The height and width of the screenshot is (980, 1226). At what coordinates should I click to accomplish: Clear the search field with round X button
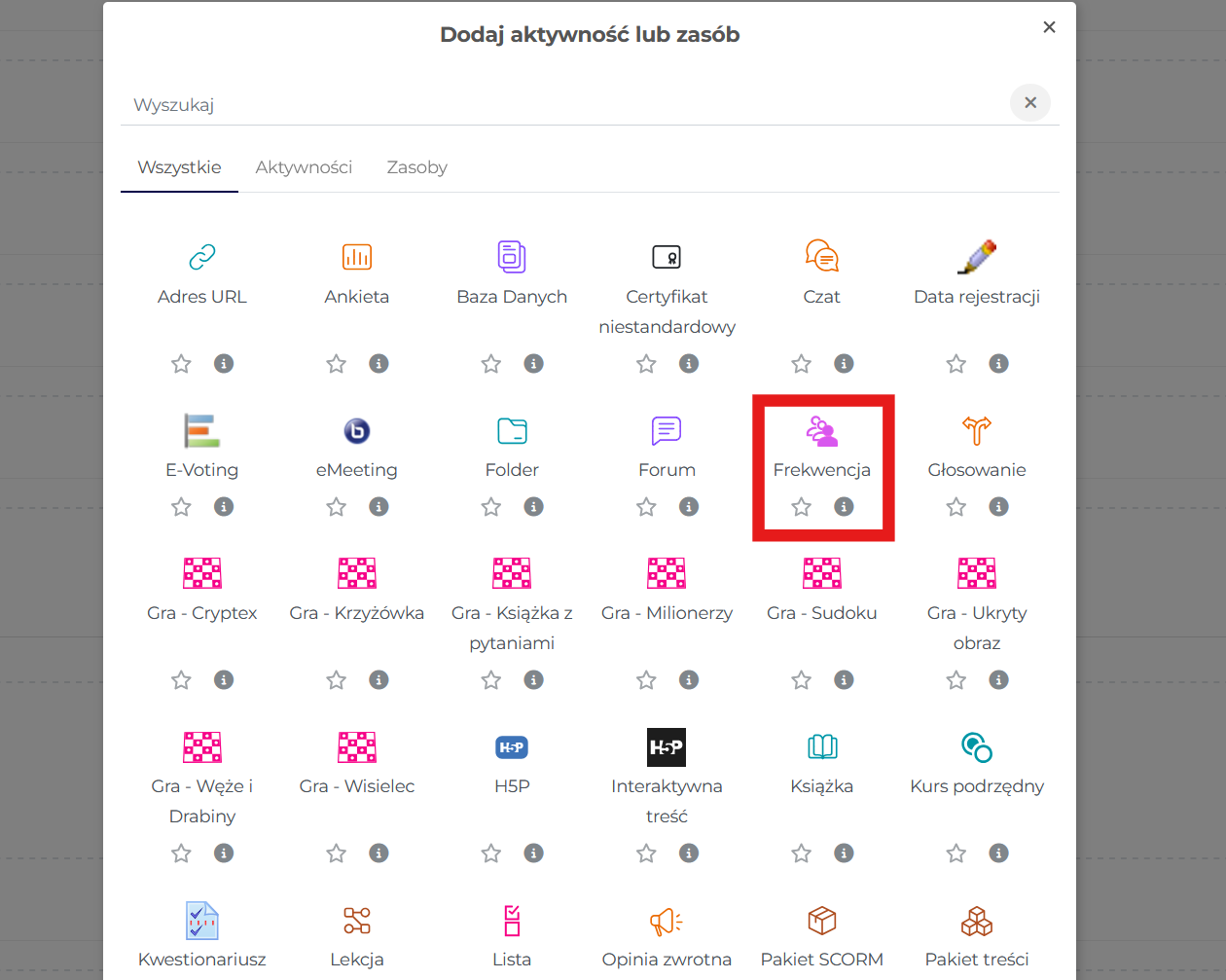tap(1029, 103)
